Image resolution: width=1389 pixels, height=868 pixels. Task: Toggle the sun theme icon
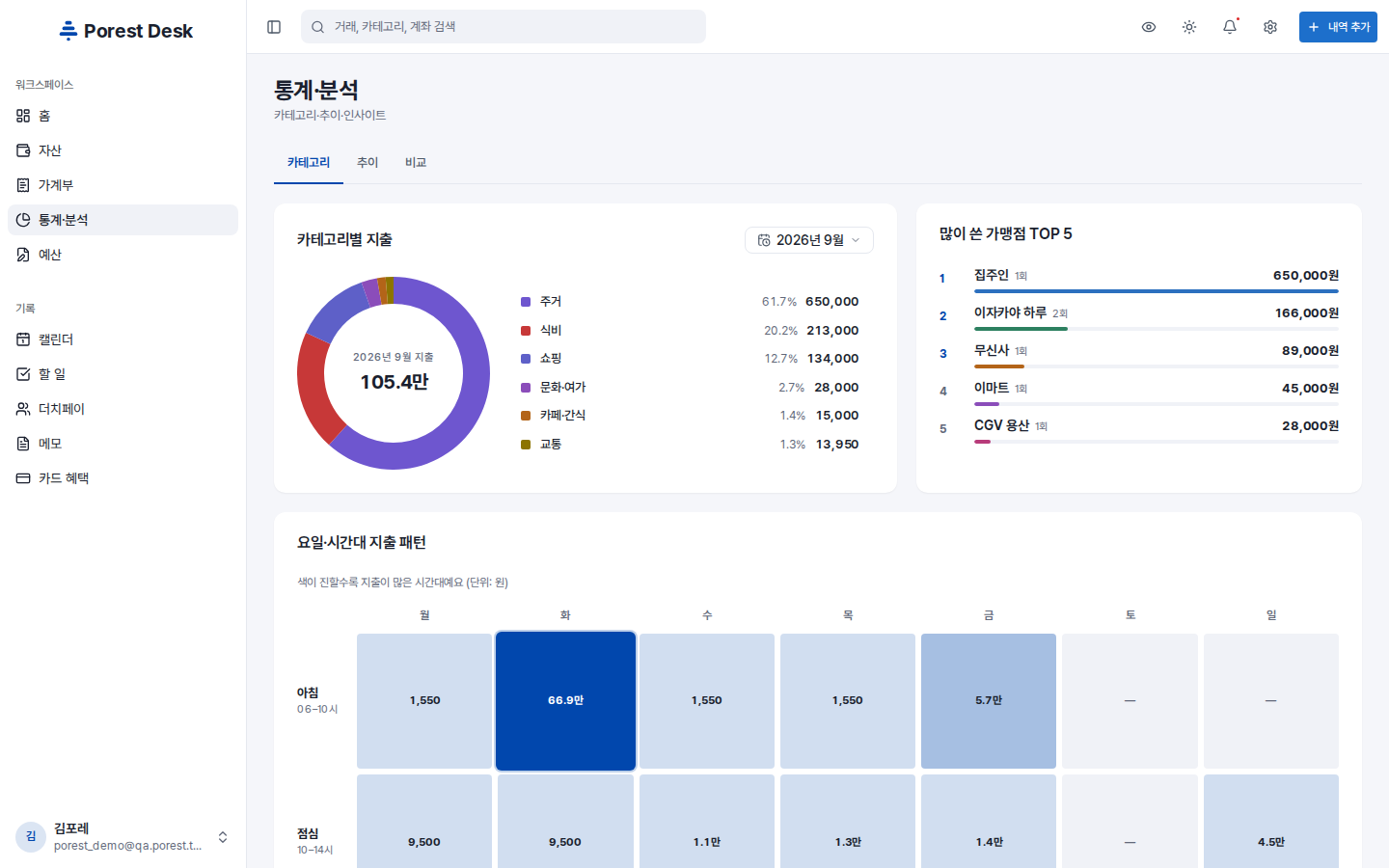pyautogui.click(x=1189, y=27)
